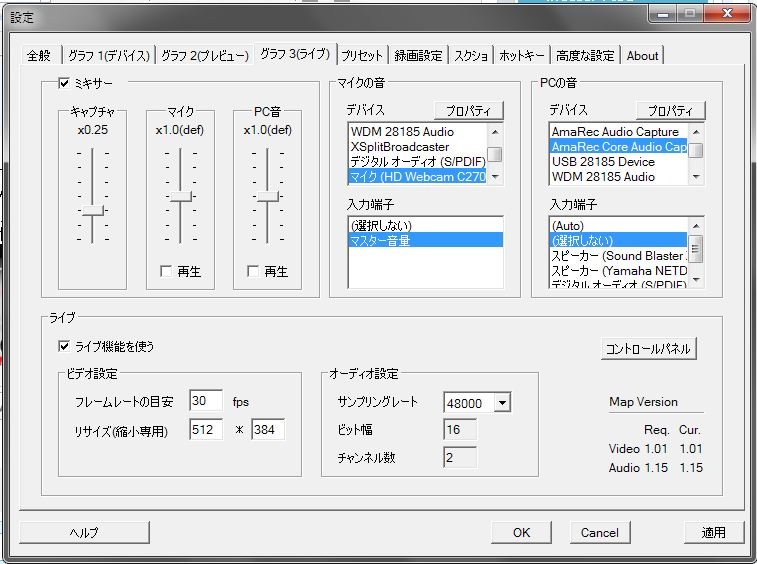The width and height of the screenshot is (757, 564).
Task: Open the グラフ 1(デバイス) tab
Action: 109,56
